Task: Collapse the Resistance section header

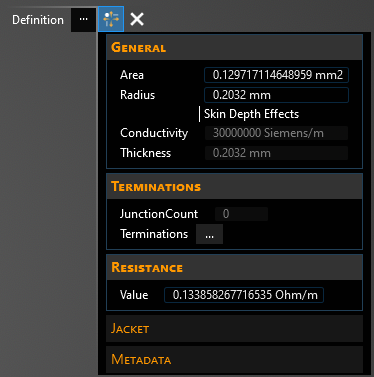Action: click(x=234, y=267)
